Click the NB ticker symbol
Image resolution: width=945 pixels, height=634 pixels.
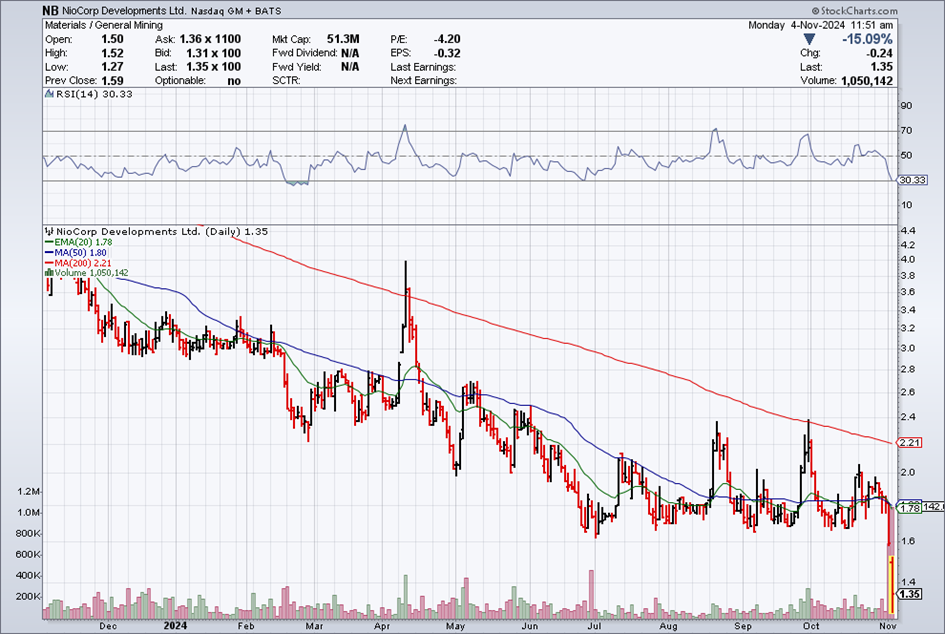pos(51,10)
